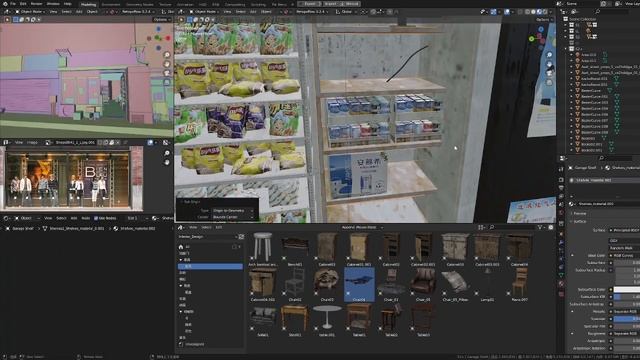This screenshot has width=640, height=360.
Task: Open the Interior_Design asset library dropdown
Action: click(x=207, y=237)
